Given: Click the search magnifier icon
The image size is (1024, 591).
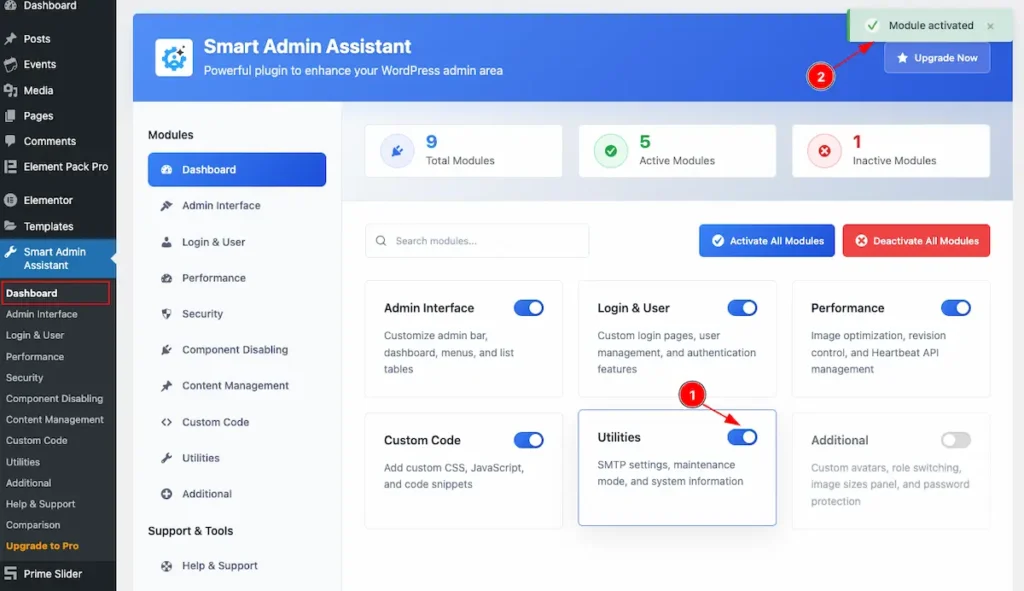Looking at the screenshot, I should (381, 240).
